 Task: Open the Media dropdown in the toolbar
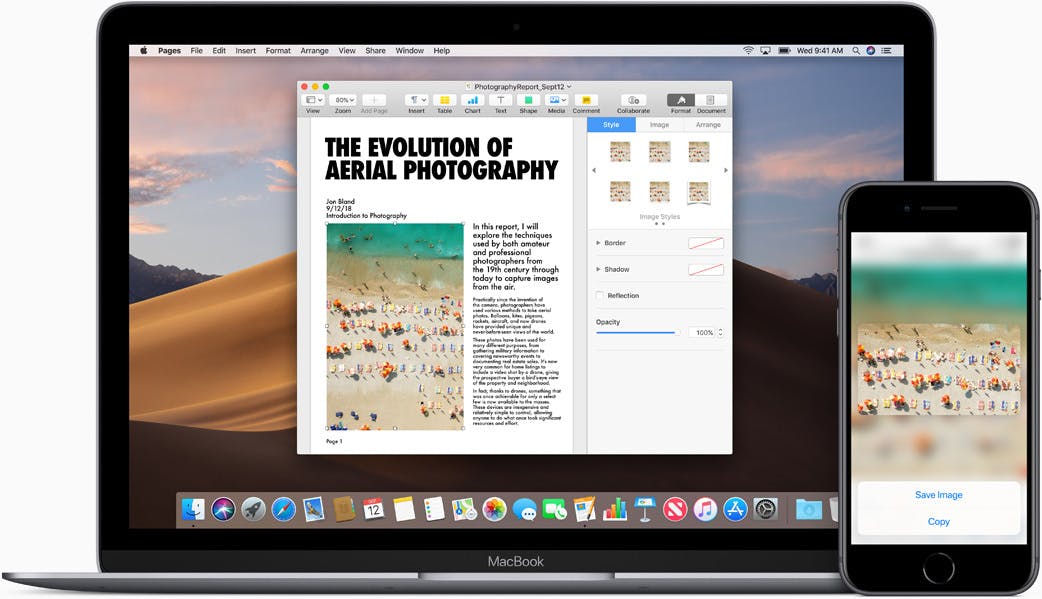click(556, 100)
